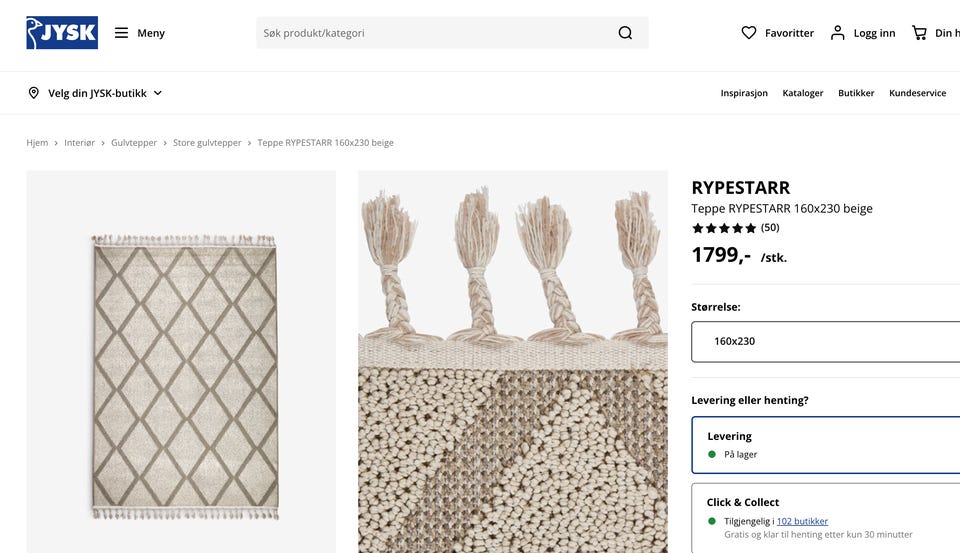
Task: Open the hamburger Meny icon
Action: pos(121,33)
